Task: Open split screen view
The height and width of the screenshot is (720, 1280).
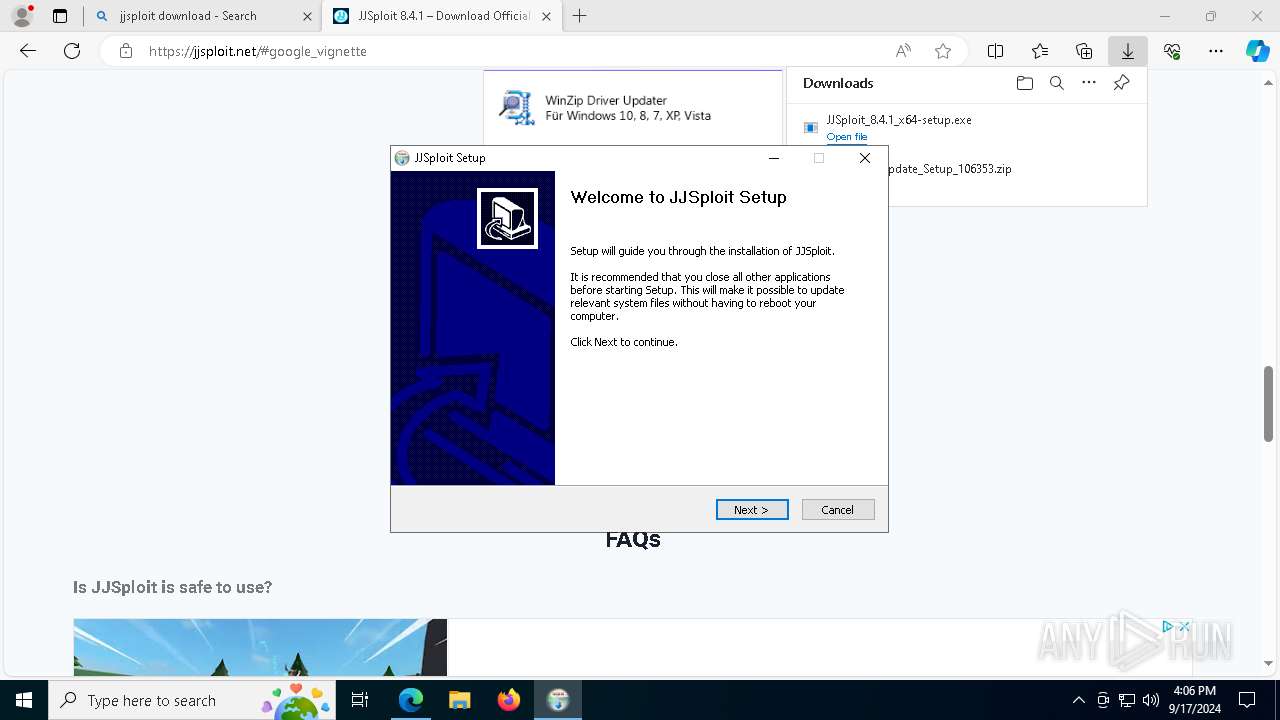Action: pos(996,51)
